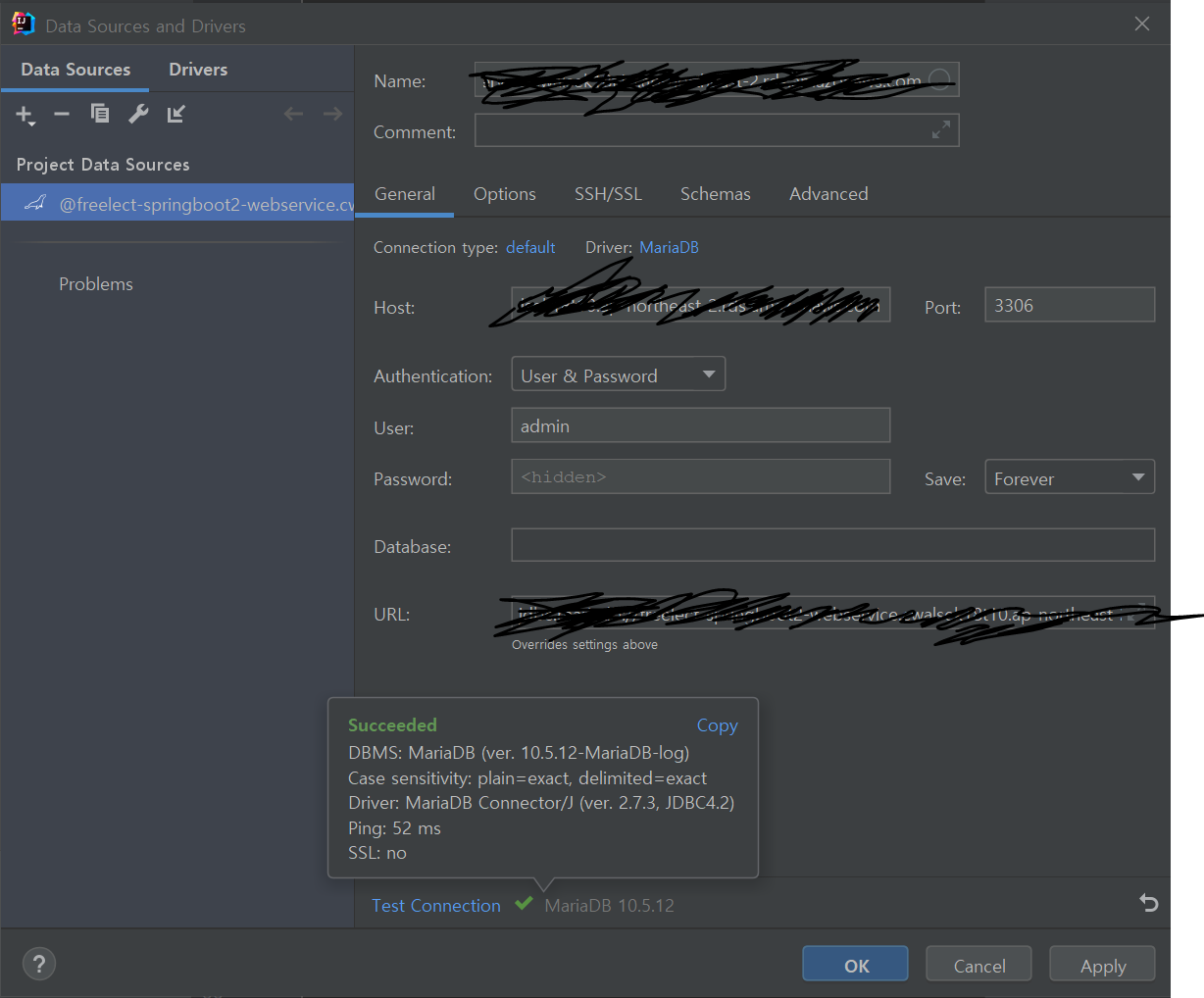The width and height of the screenshot is (1204, 998).
Task: Open the SSH/SSL tab
Action: 608,194
